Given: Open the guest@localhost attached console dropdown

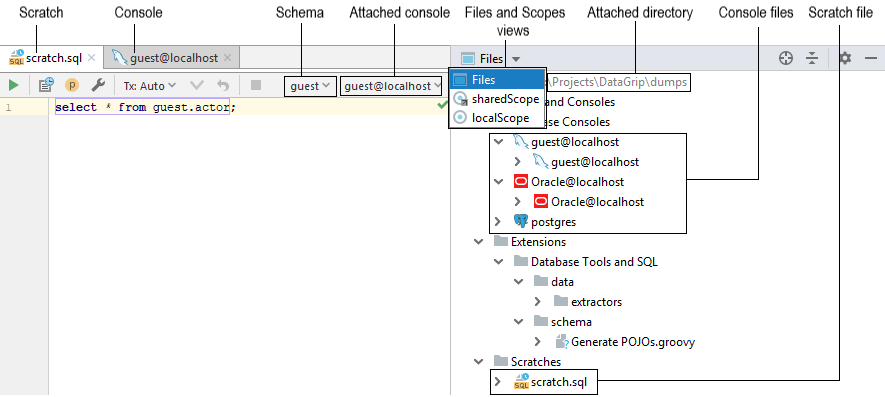Looking at the screenshot, I should (391, 86).
